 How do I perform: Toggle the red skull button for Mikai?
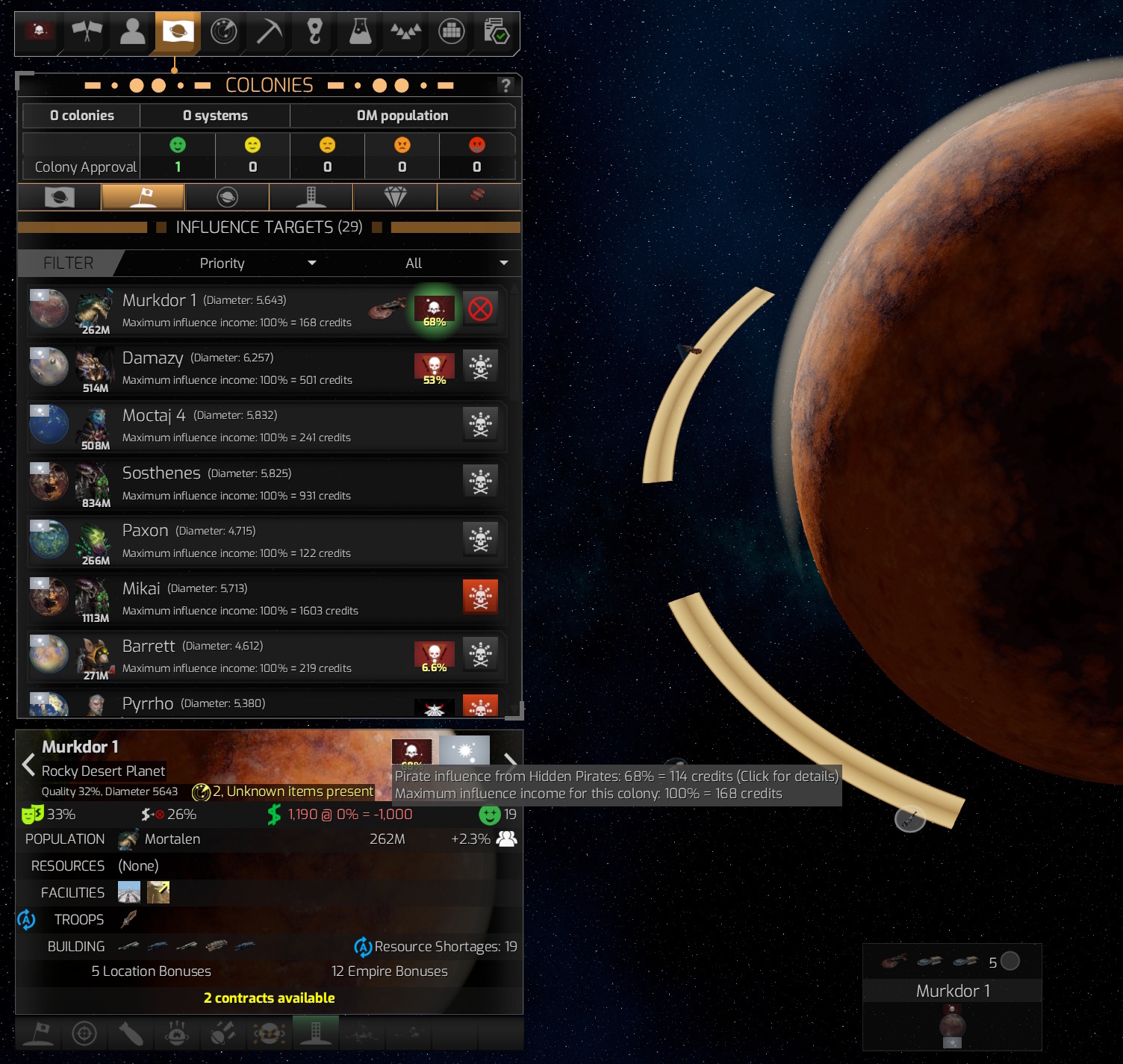pos(480,597)
